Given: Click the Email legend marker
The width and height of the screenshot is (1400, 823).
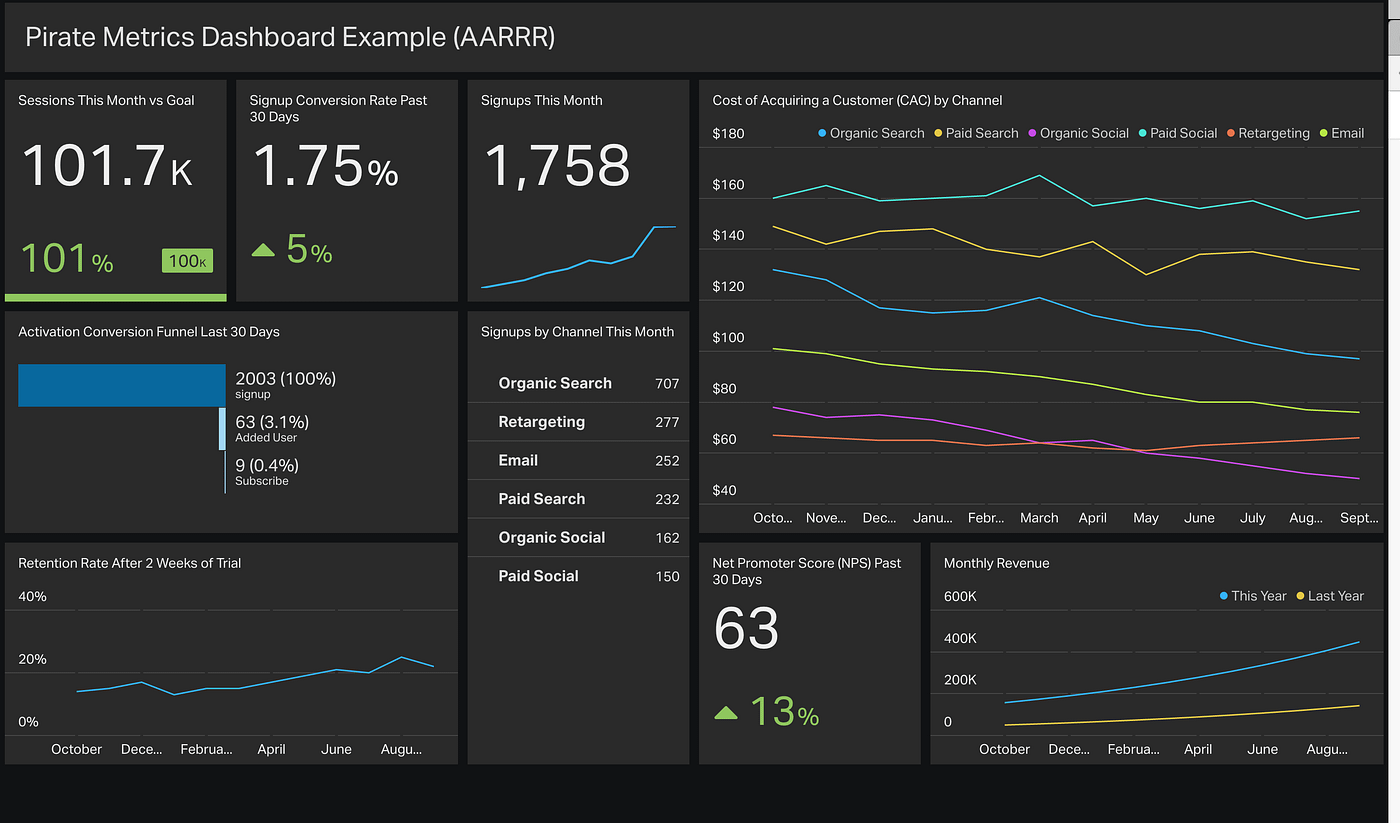Looking at the screenshot, I should 1323,133.
